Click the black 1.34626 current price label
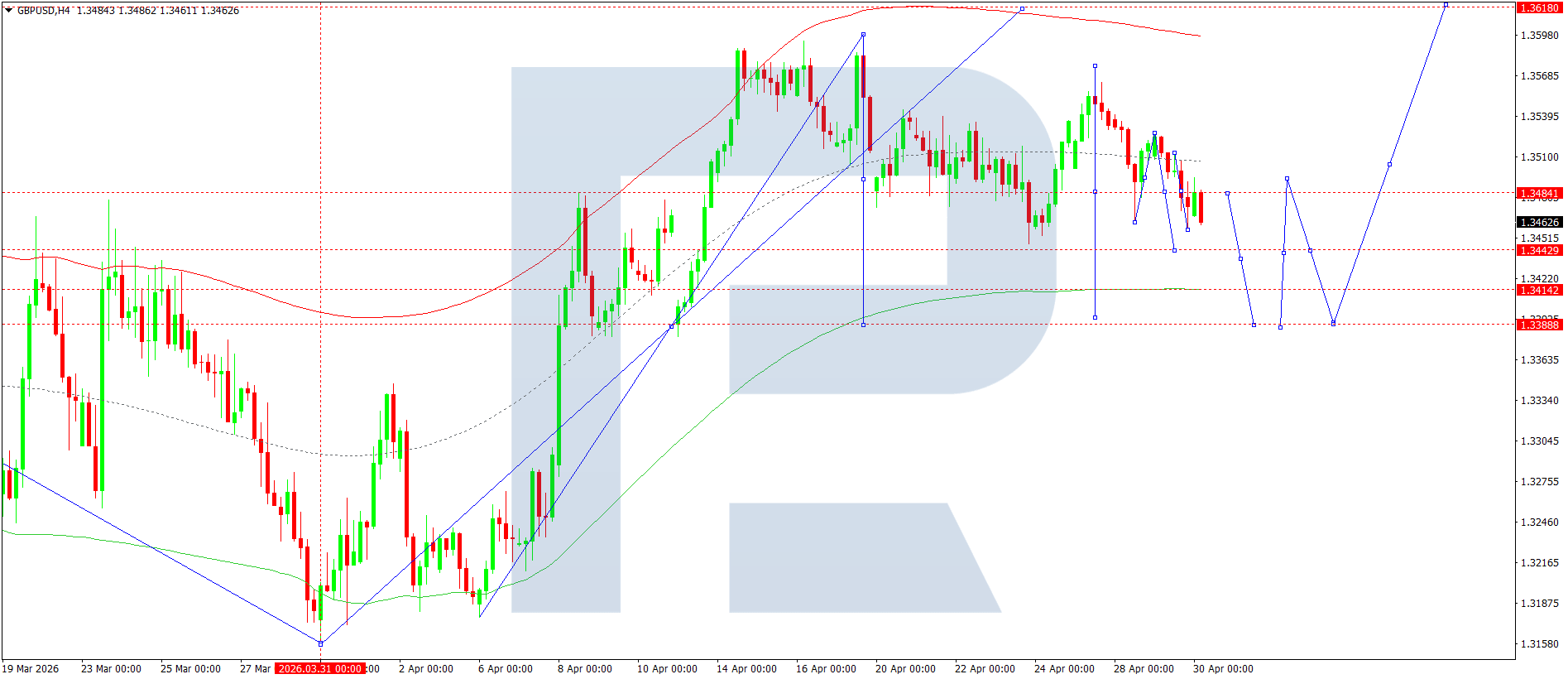 1539,223
